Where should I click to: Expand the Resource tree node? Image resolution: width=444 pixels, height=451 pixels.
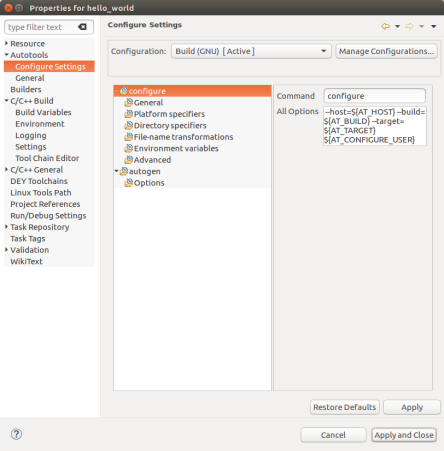coord(6,43)
